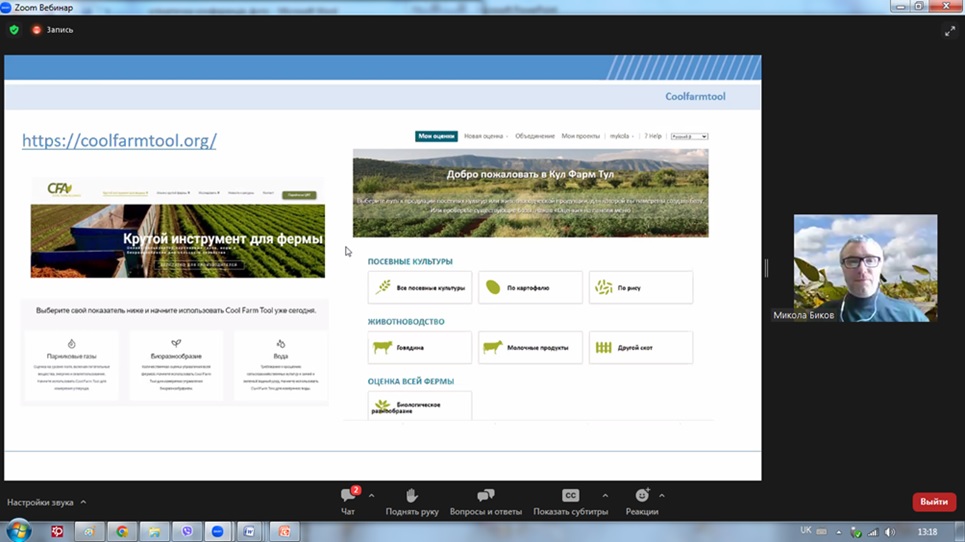Open the Reactions picker

tap(642, 501)
